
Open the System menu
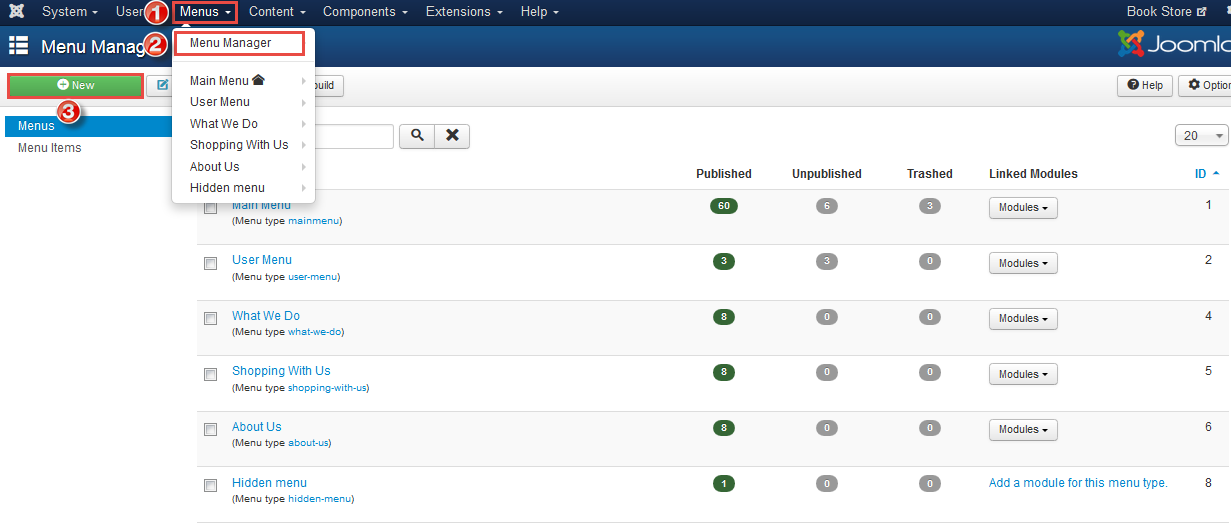(70, 12)
